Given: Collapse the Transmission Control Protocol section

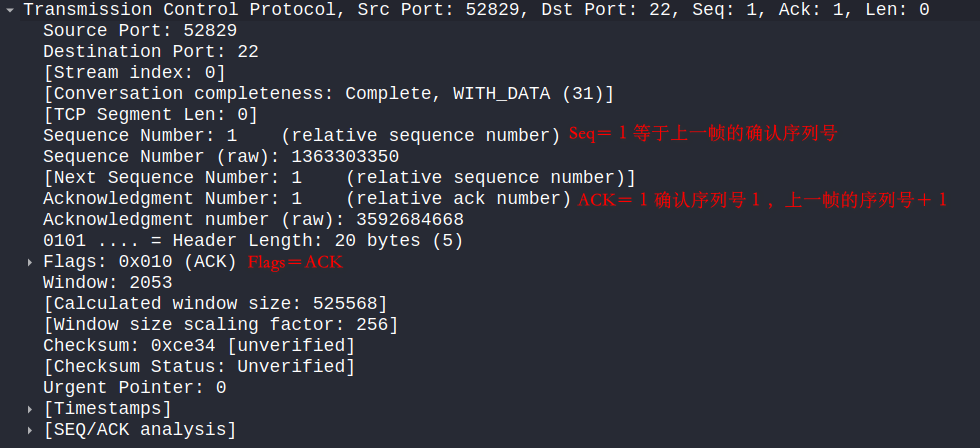Looking at the screenshot, I should [x=9, y=10].
